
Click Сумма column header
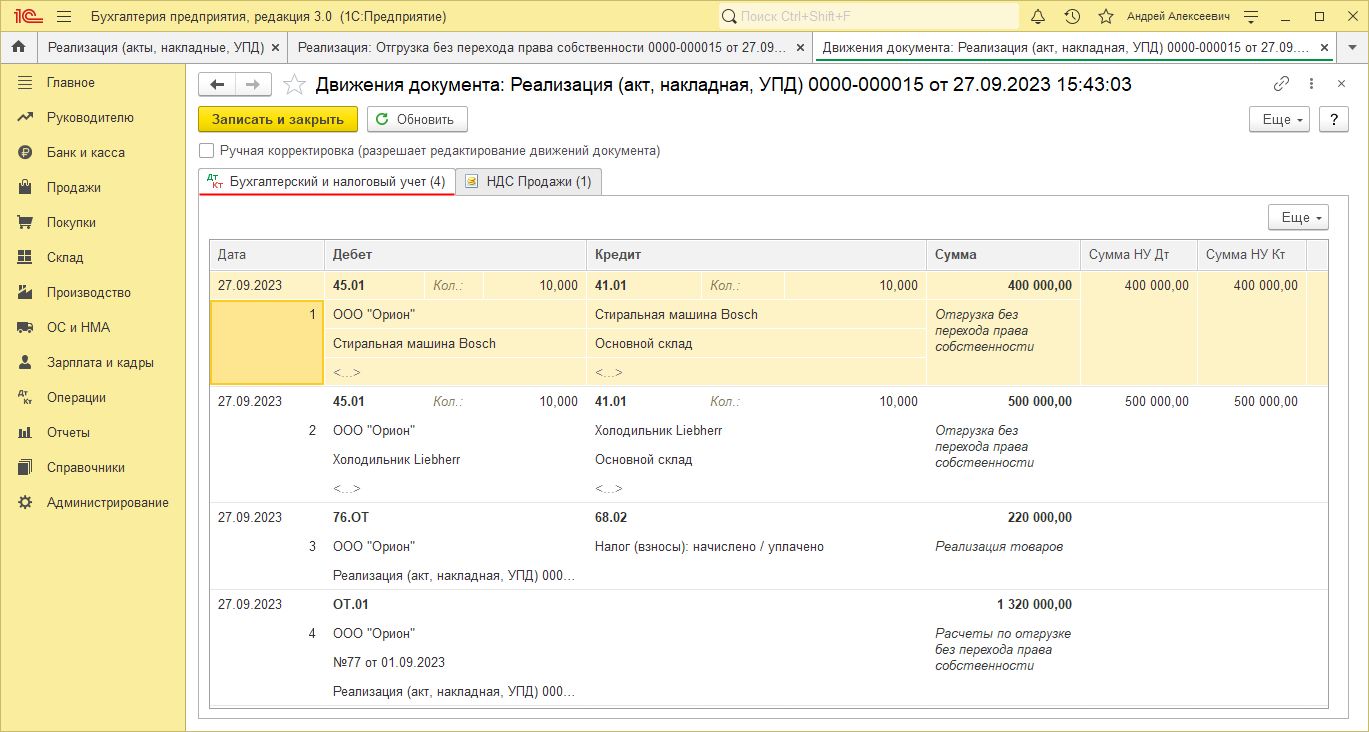click(x=1003, y=255)
